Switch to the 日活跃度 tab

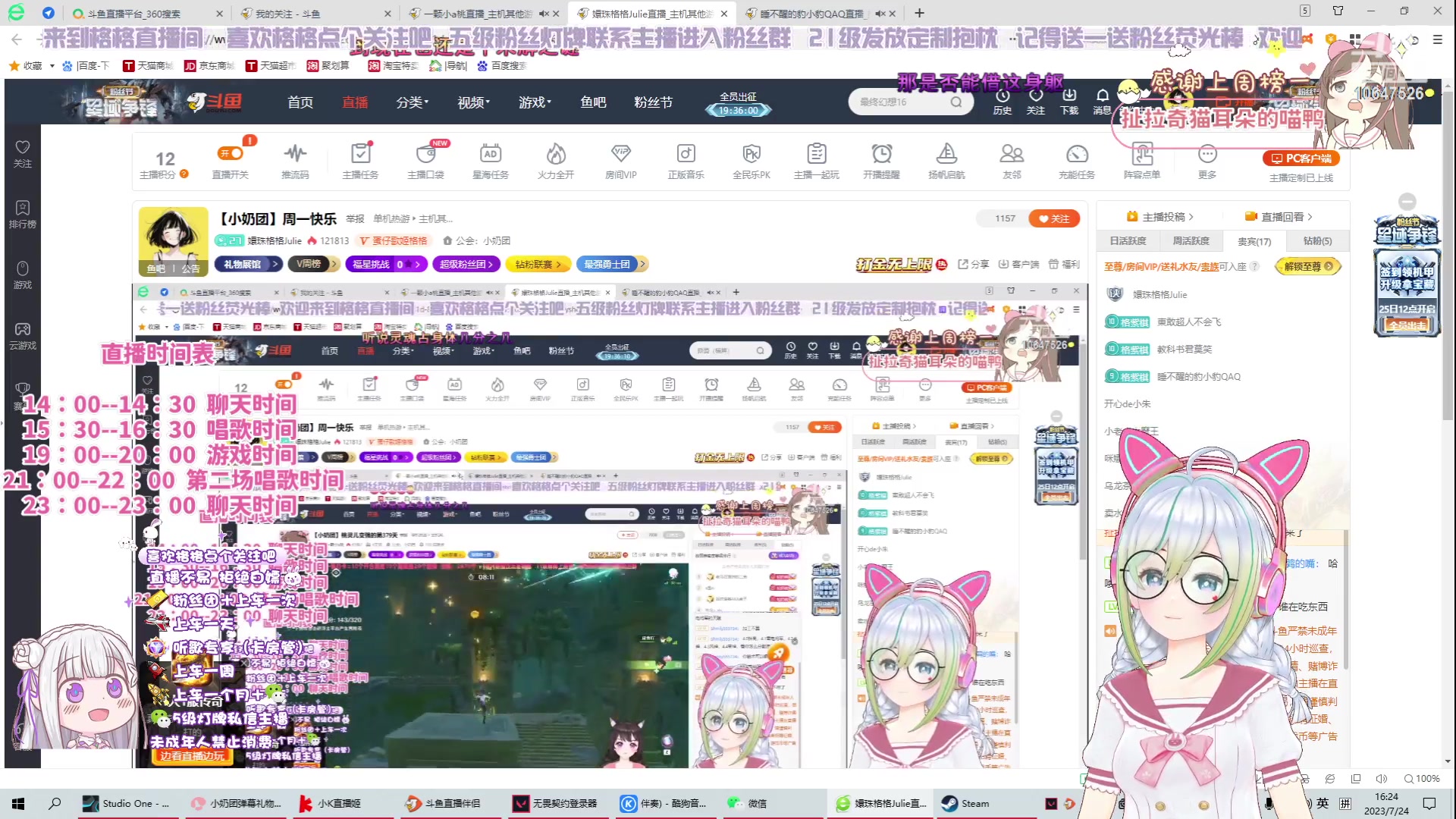[1128, 241]
